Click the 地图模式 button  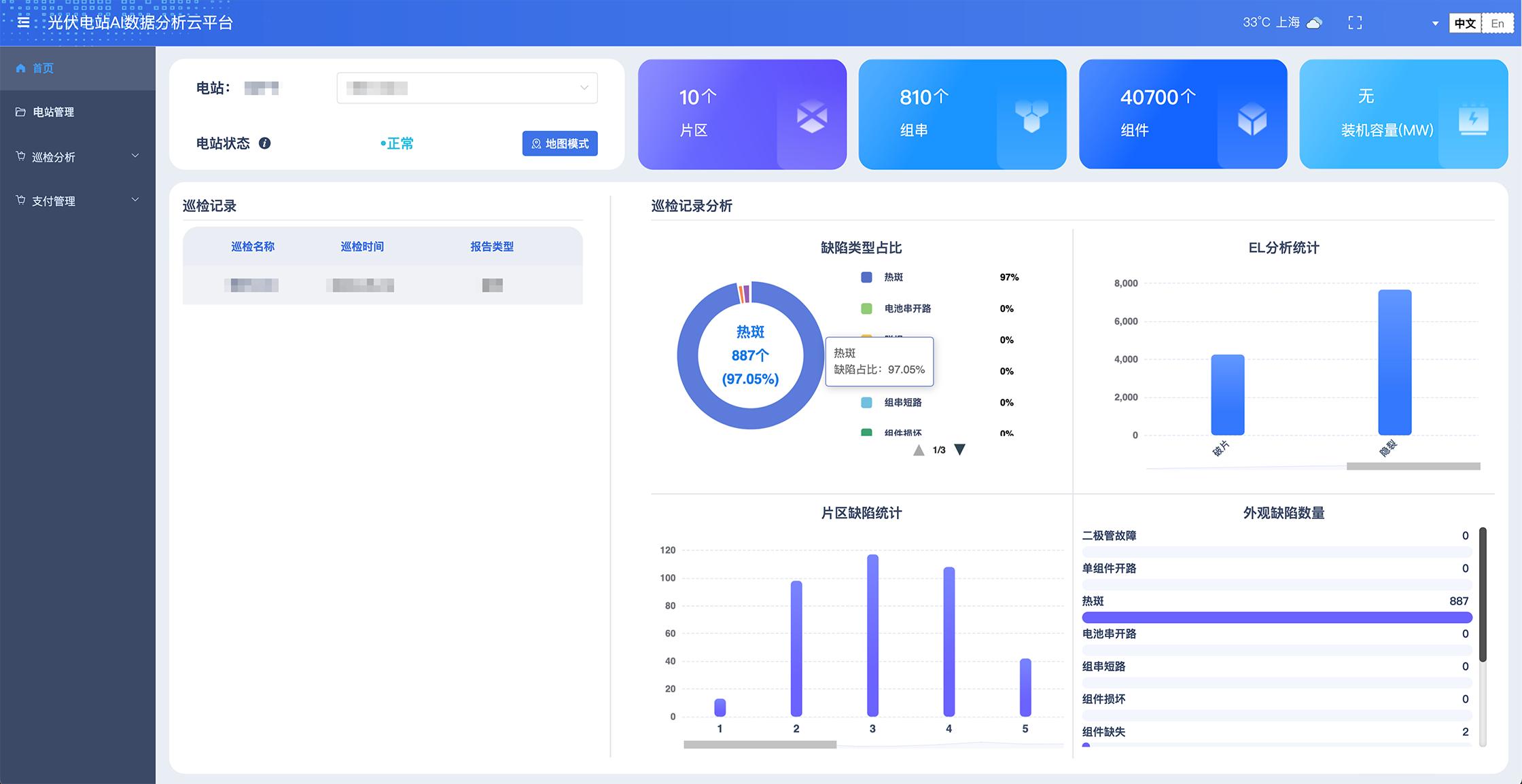[560, 143]
